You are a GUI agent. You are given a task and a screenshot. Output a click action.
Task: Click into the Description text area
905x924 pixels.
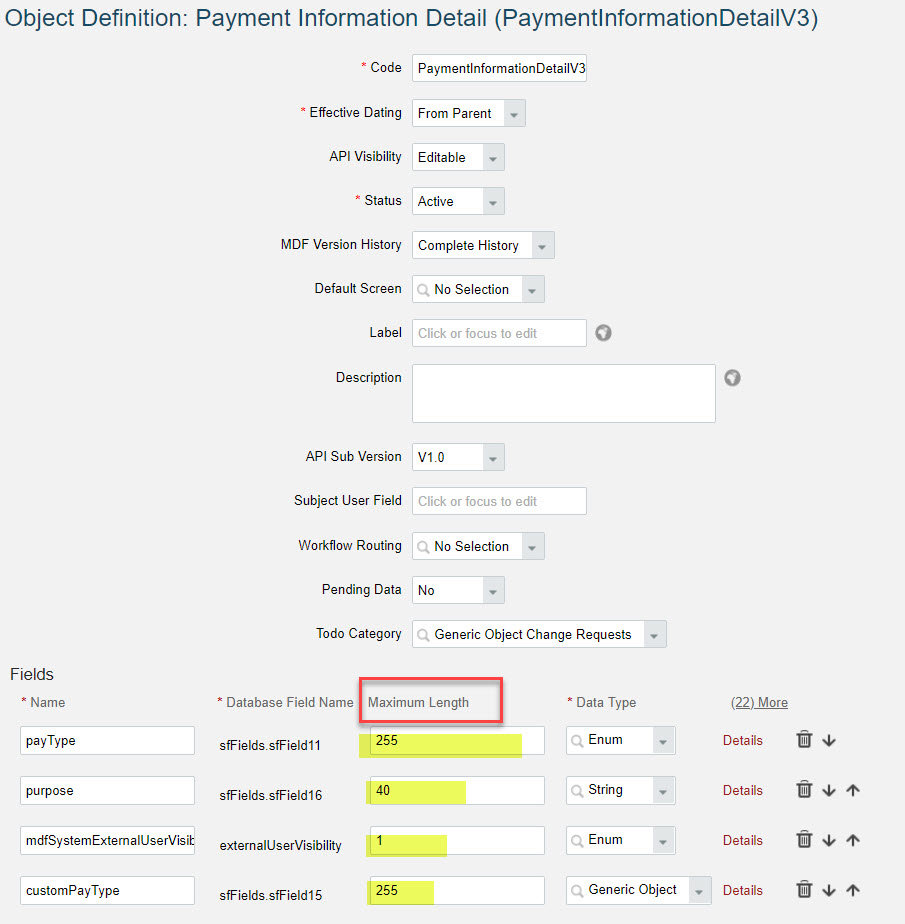[x=564, y=393]
